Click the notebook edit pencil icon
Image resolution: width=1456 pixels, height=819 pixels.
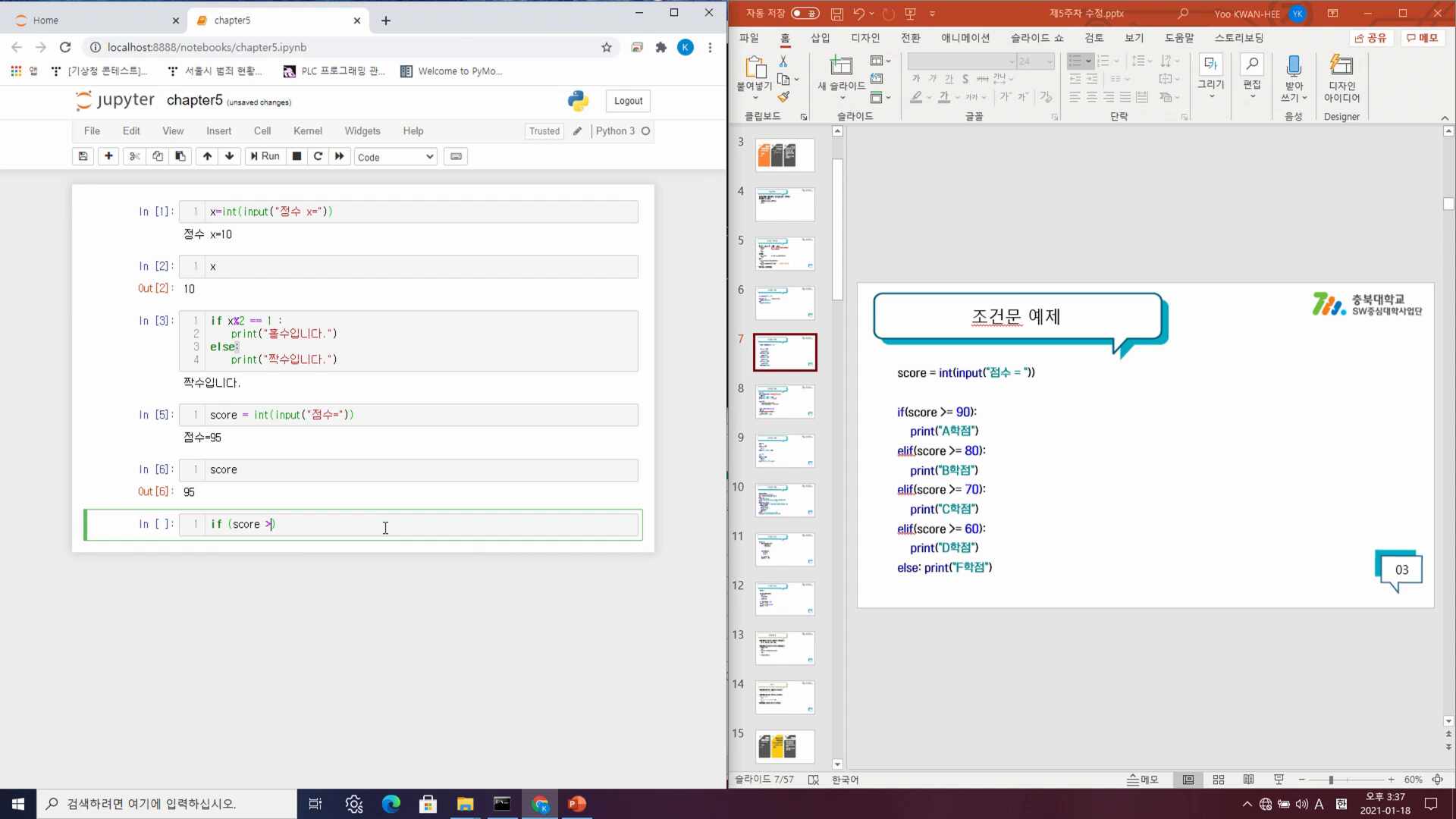(577, 131)
